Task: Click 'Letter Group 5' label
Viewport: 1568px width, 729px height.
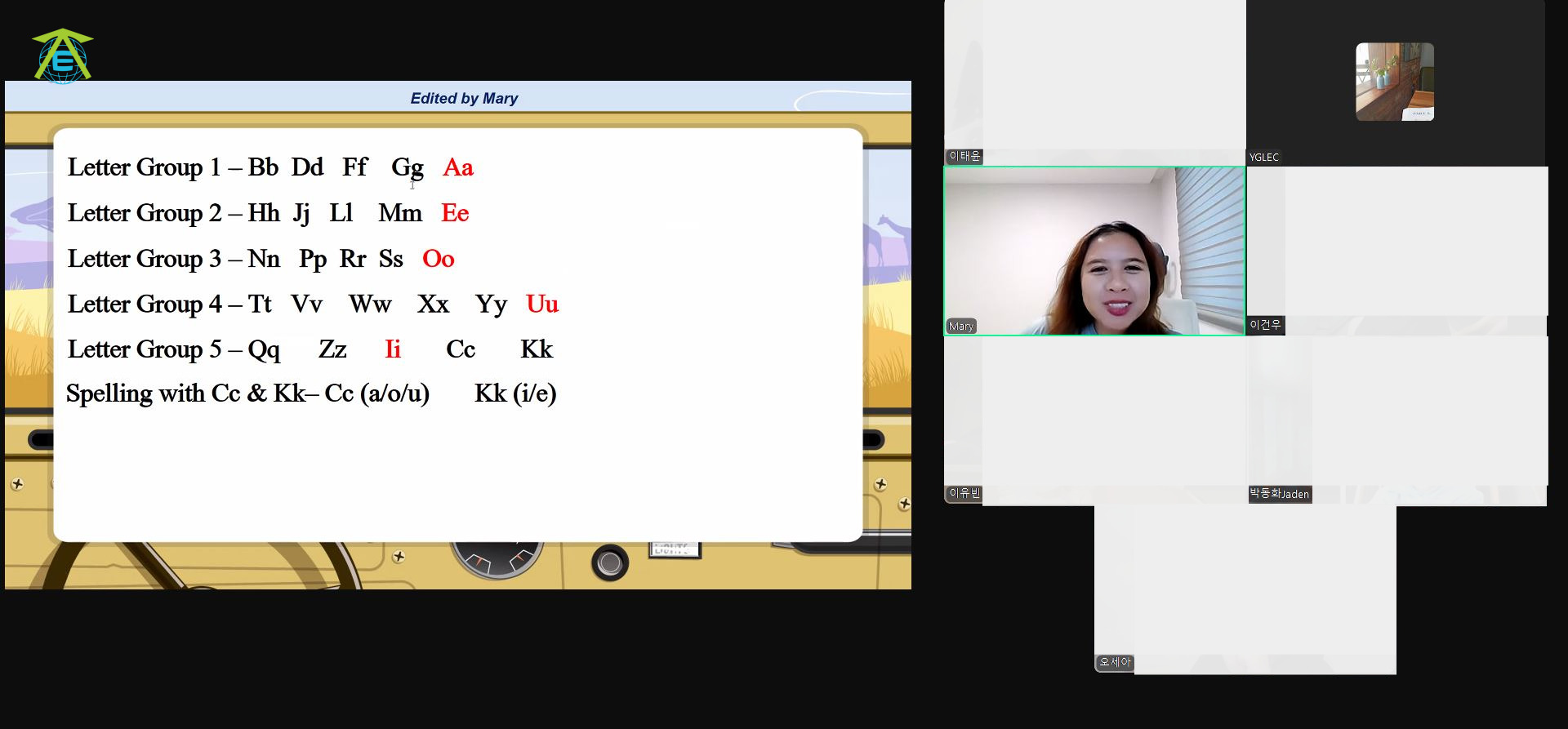Action: [145, 349]
